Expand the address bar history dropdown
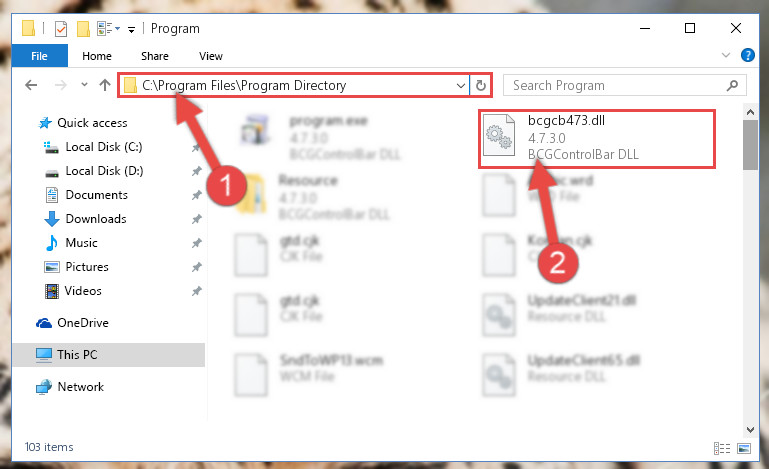The width and height of the screenshot is (769, 469). pyautogui.click(x=461, y=85)
